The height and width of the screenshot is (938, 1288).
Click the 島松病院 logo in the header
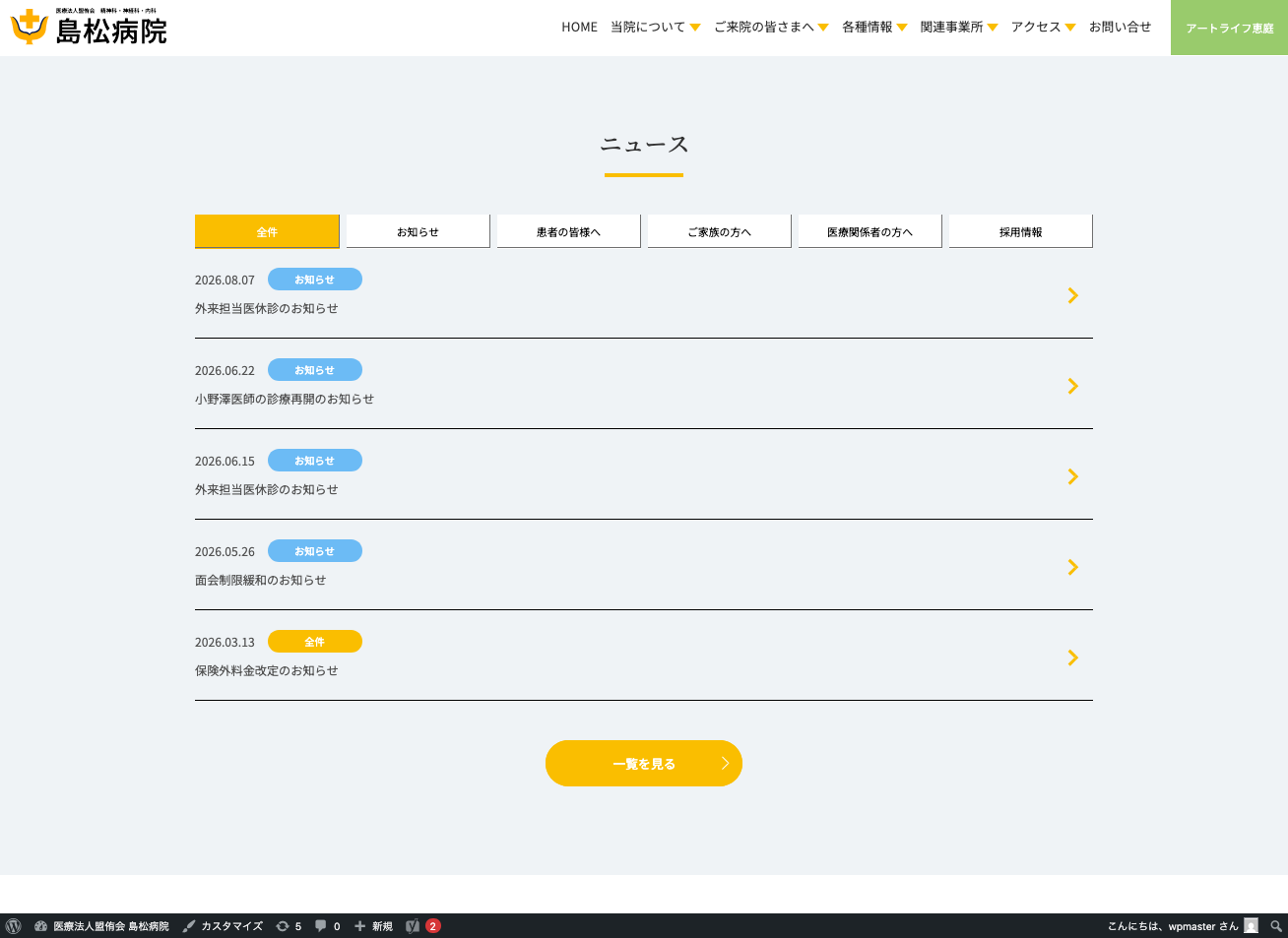coord(89,27)
